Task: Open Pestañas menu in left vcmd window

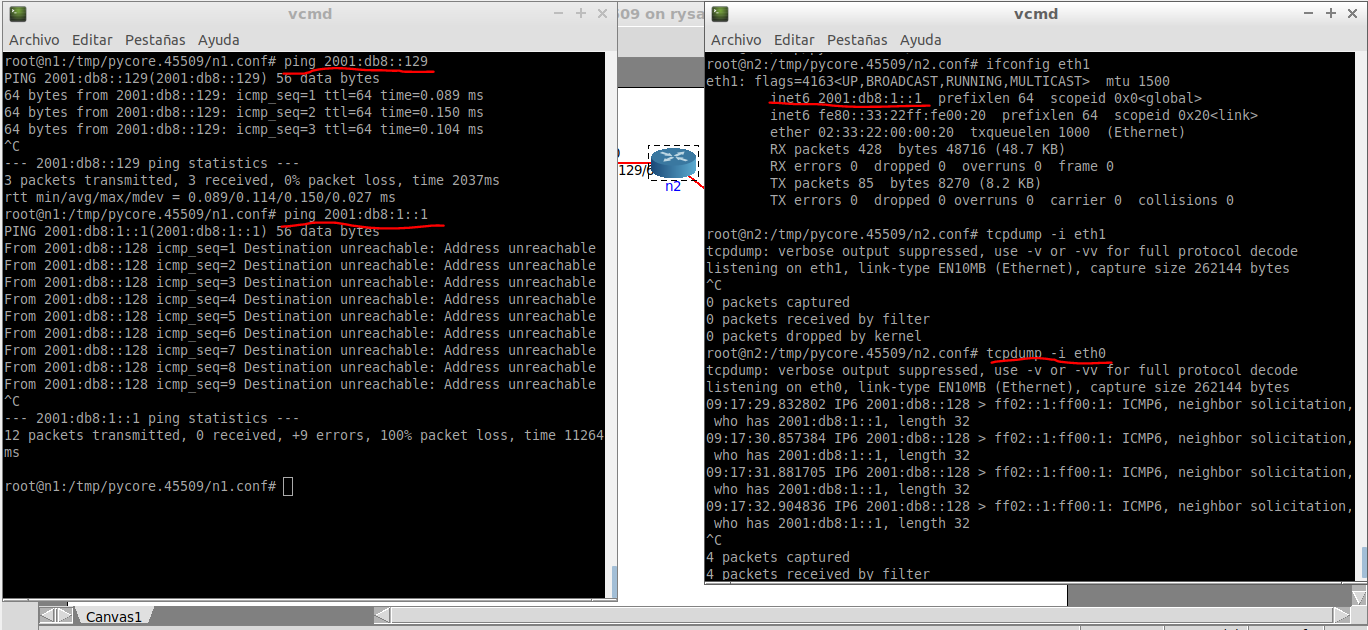Action: [155, 40]
